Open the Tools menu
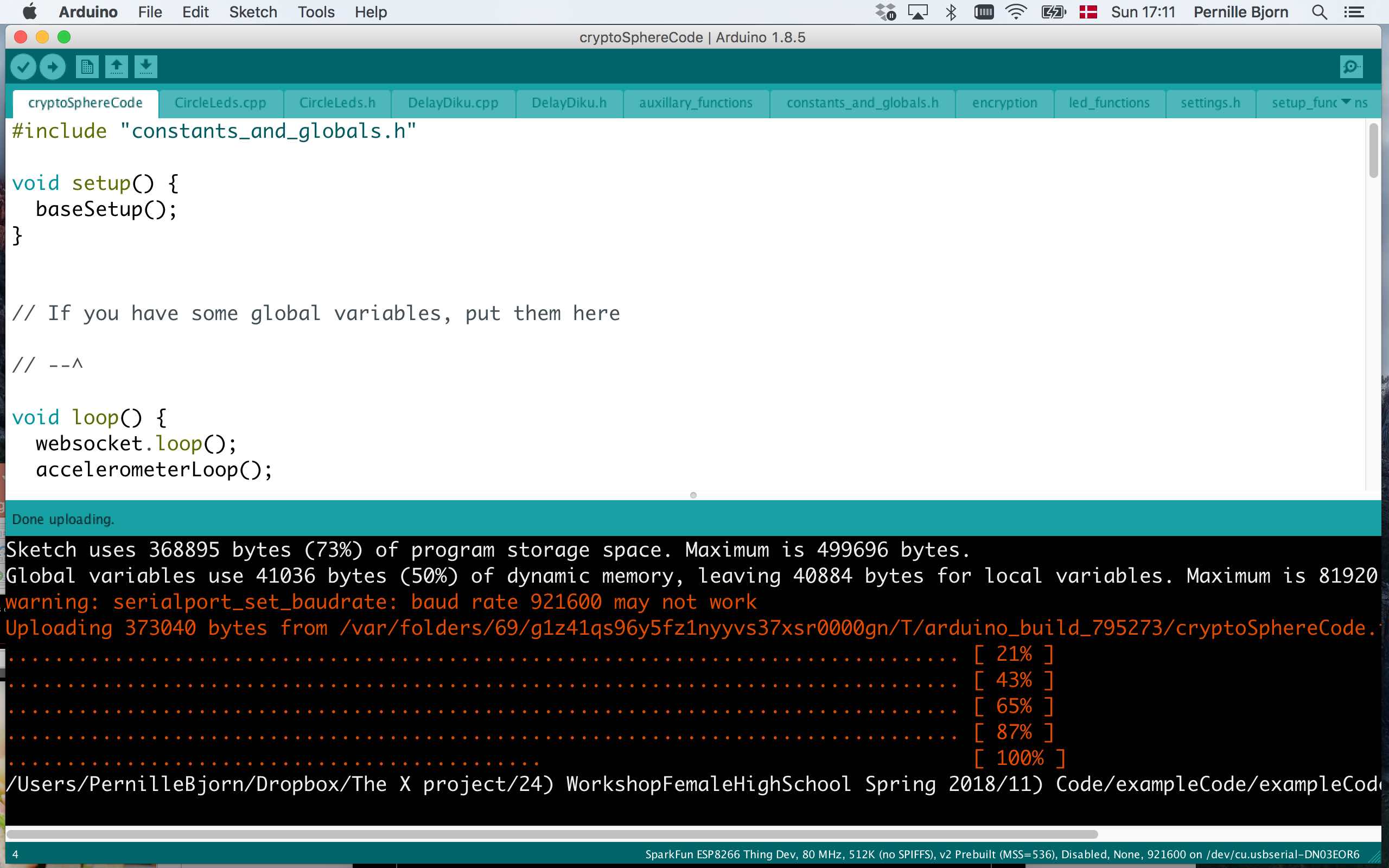The image size is (1389, 868). 316,12
